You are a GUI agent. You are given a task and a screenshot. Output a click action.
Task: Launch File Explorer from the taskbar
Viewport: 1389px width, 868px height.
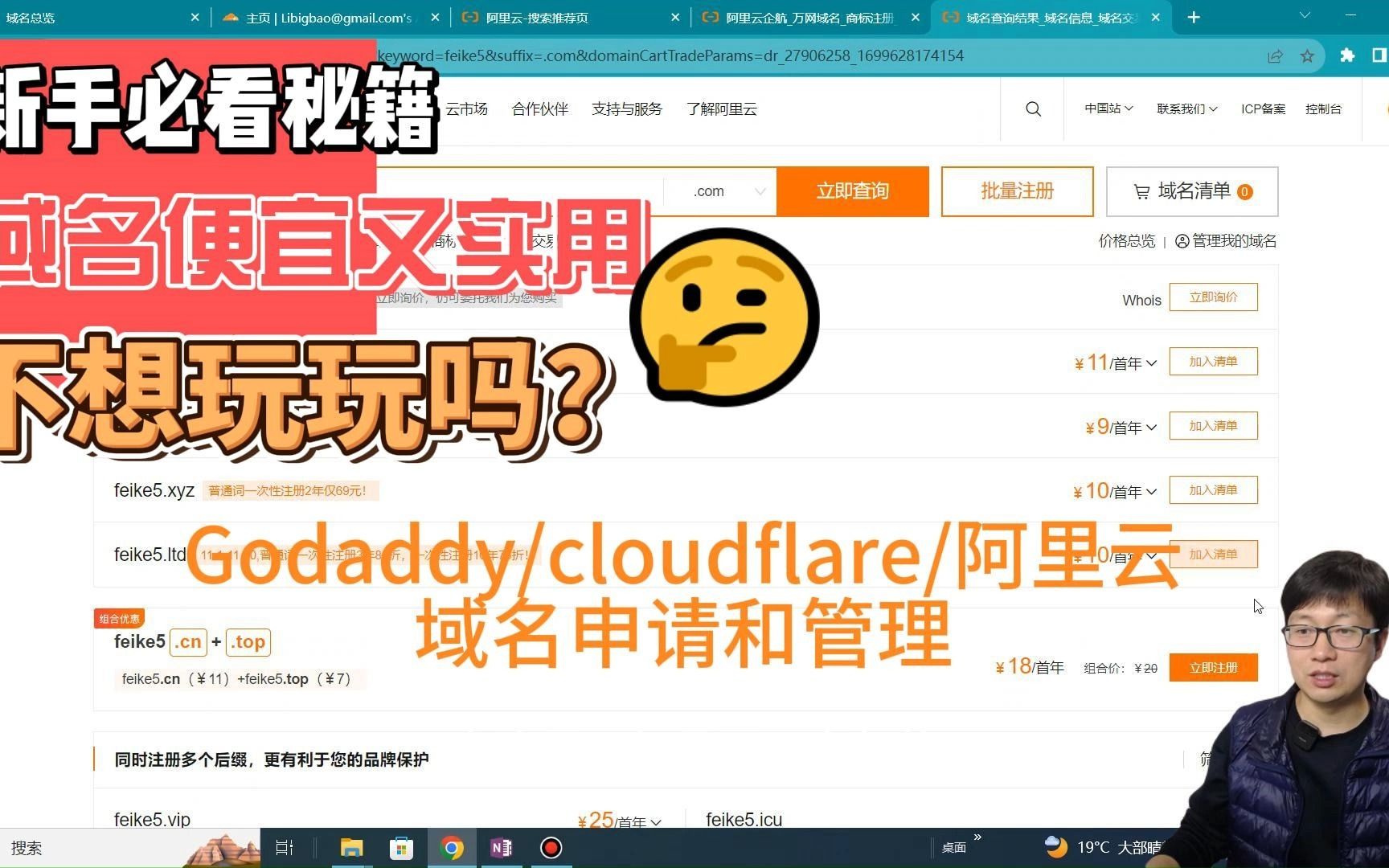point(351,848)
